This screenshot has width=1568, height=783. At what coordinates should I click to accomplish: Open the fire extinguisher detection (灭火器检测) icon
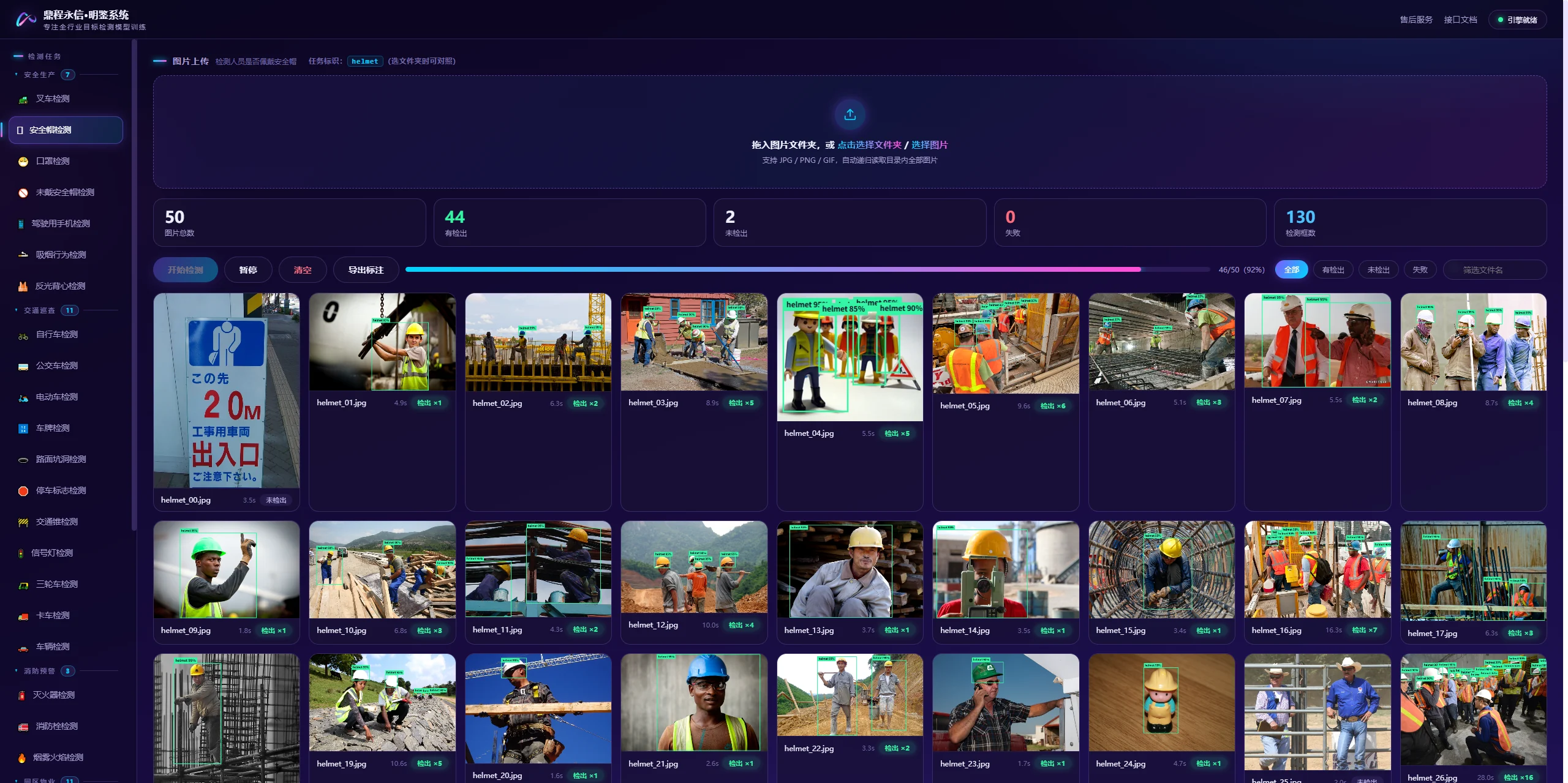point(22,695)
